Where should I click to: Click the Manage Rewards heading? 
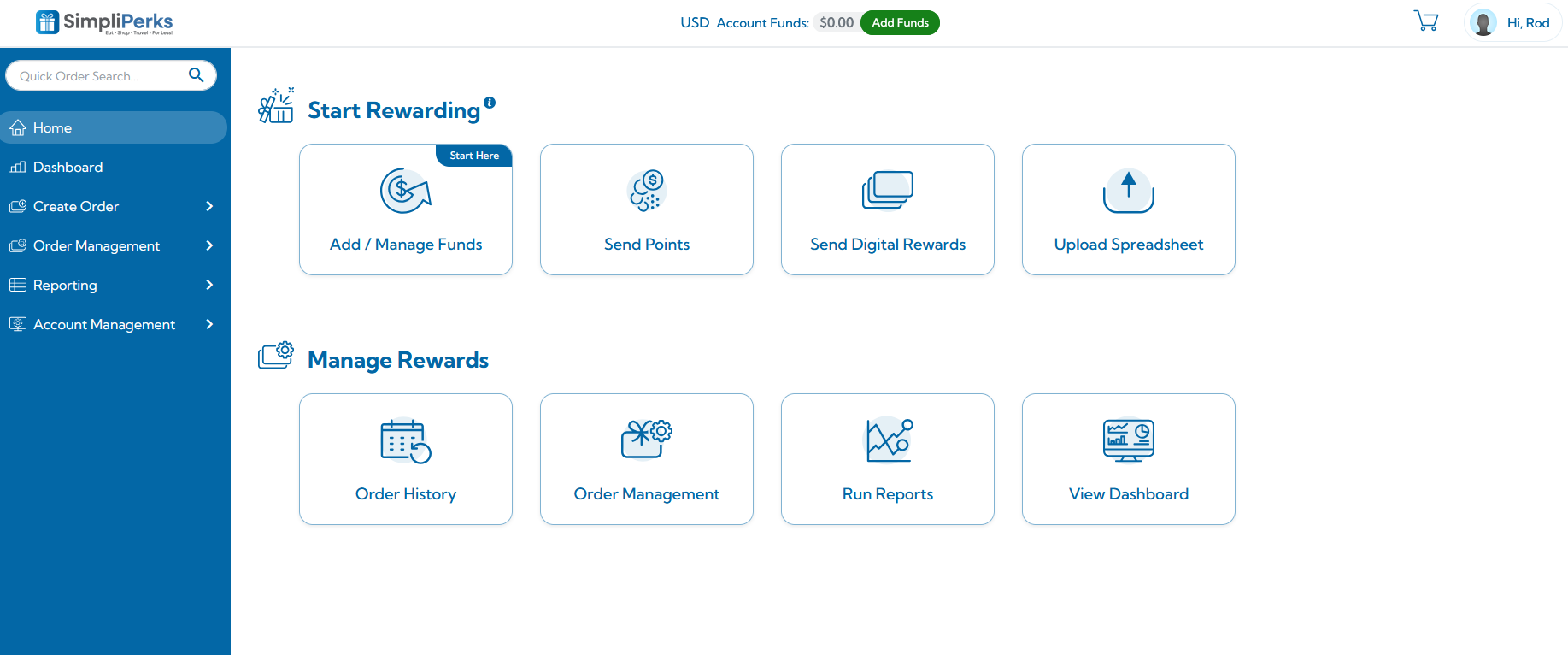click(x=398, y=360)
